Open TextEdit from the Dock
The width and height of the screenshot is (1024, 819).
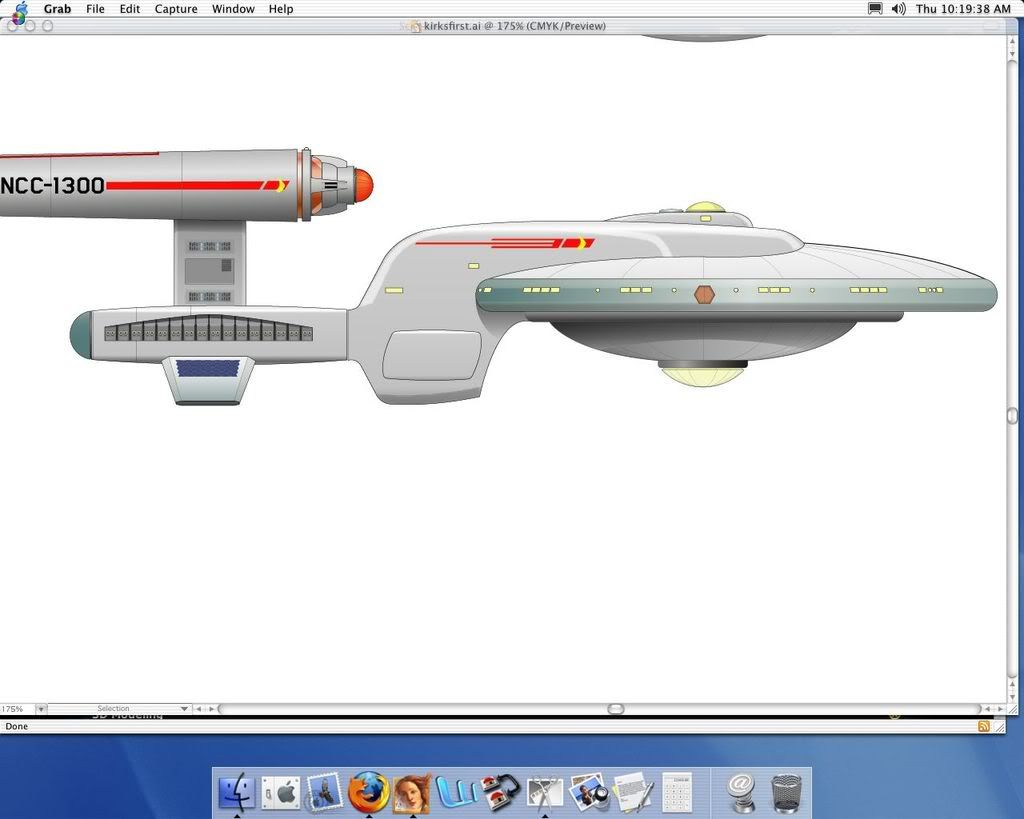[632, 792]
